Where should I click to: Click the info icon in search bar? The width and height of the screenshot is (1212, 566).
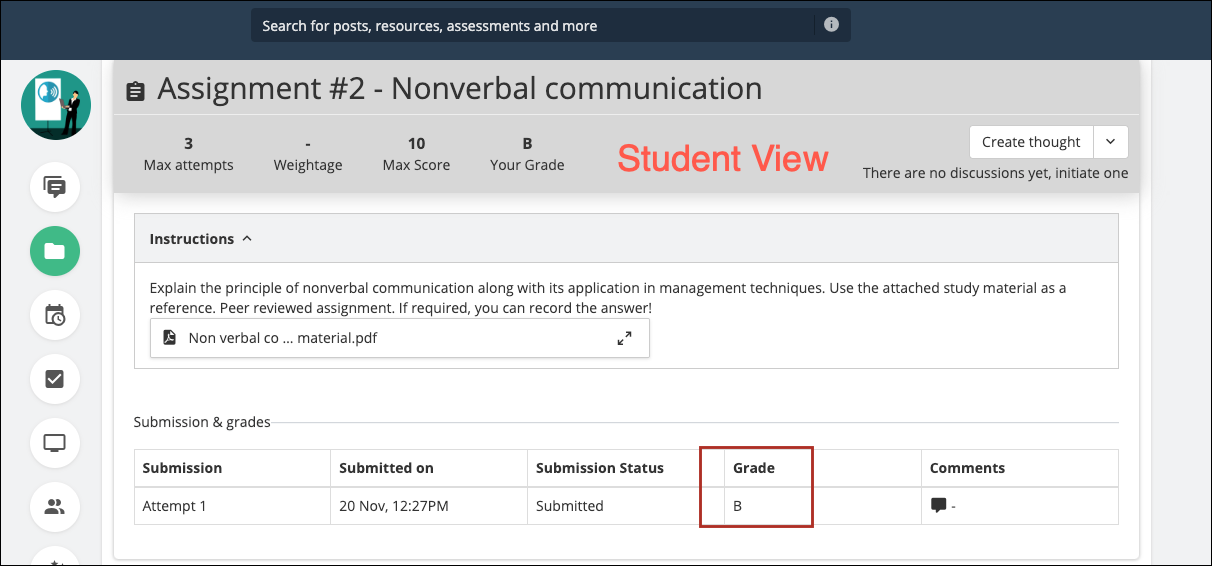(831, 25)
